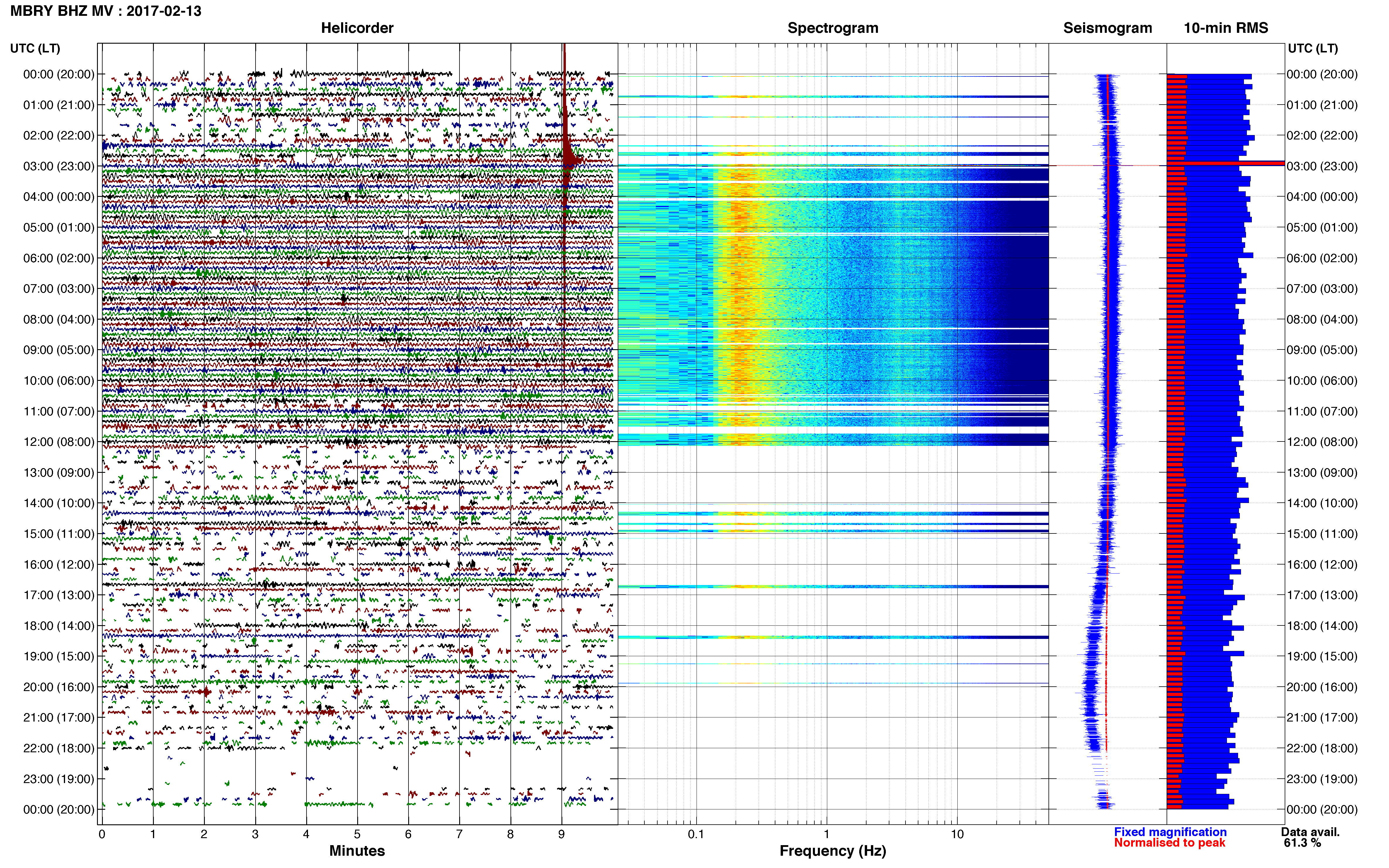Click the '0' tick on the Minutes axis
Viewport: 1389px width, 868px height.
coord(102,834)
